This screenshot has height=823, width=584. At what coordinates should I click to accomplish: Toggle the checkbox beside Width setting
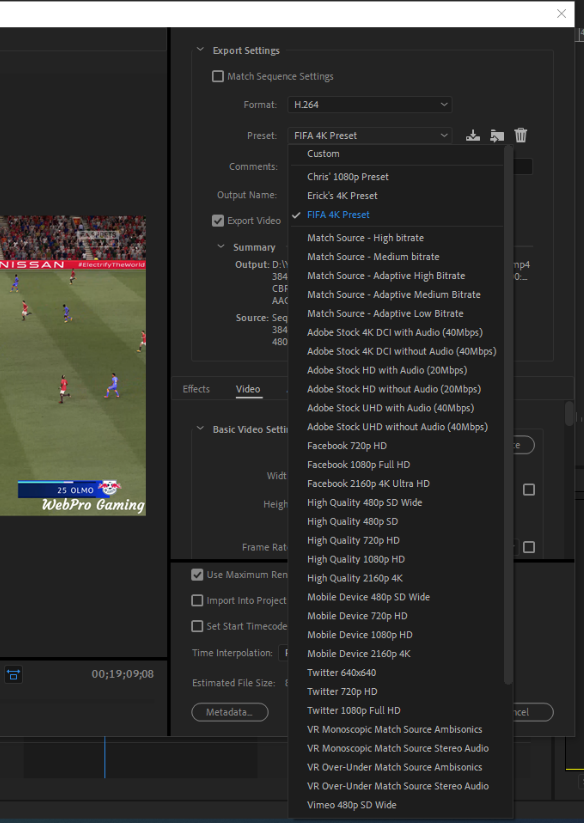tap(529, 490)
